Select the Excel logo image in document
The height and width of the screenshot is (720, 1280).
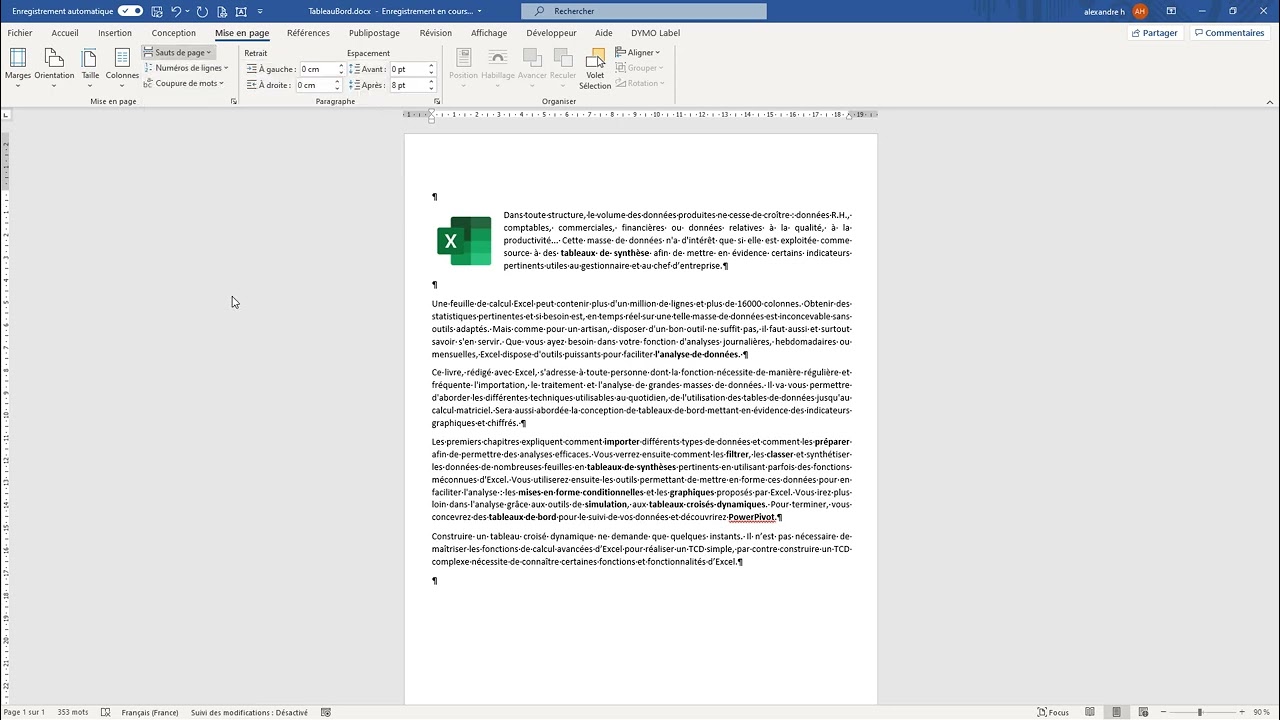tap(464, 241)
